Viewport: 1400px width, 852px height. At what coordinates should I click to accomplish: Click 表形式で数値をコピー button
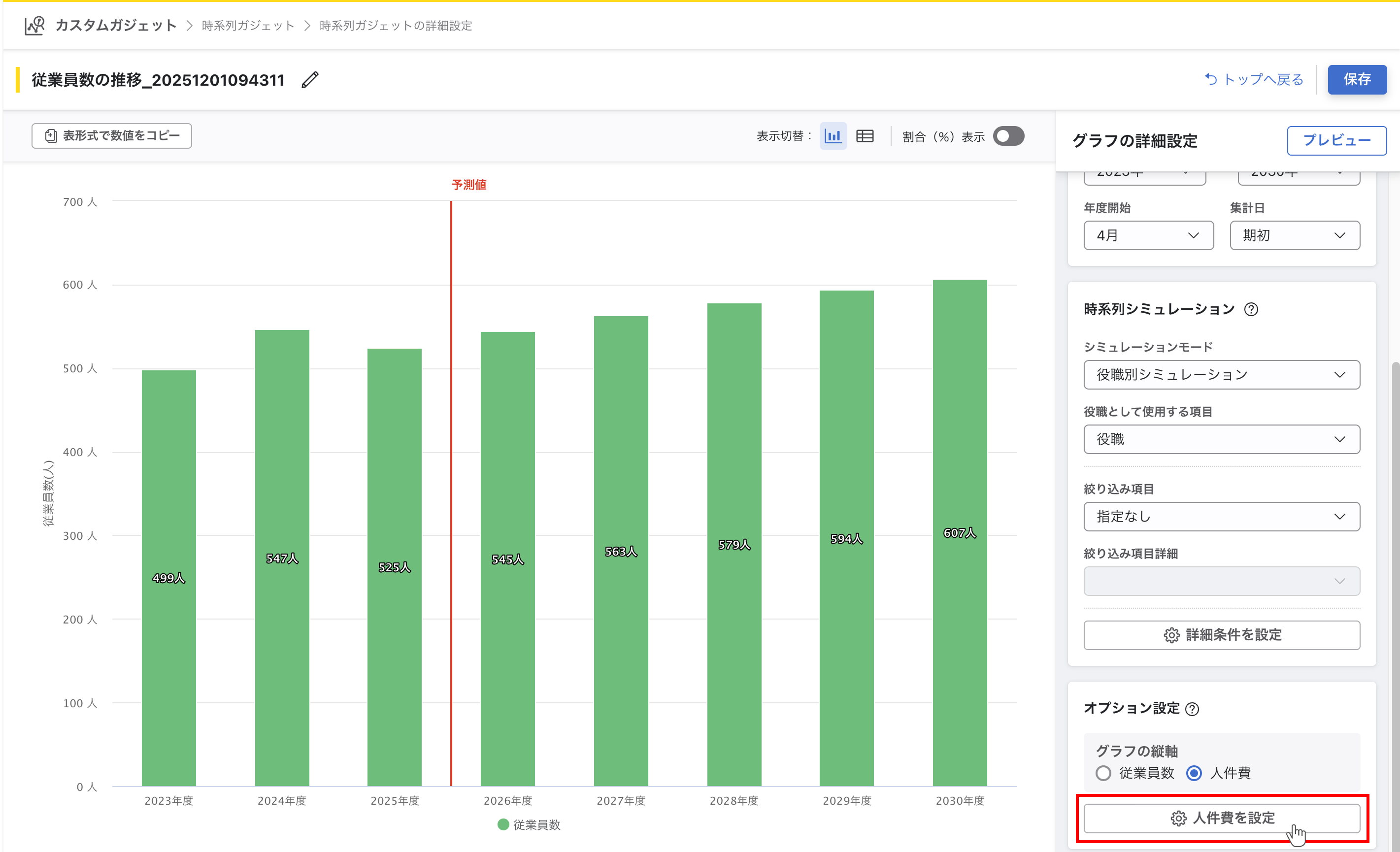112,136
